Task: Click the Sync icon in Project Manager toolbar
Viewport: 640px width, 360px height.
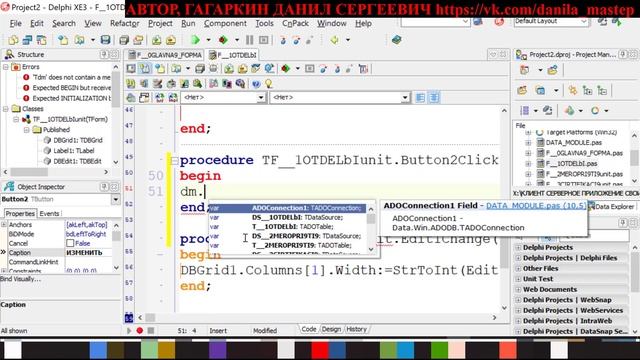Action: point(573,90)
